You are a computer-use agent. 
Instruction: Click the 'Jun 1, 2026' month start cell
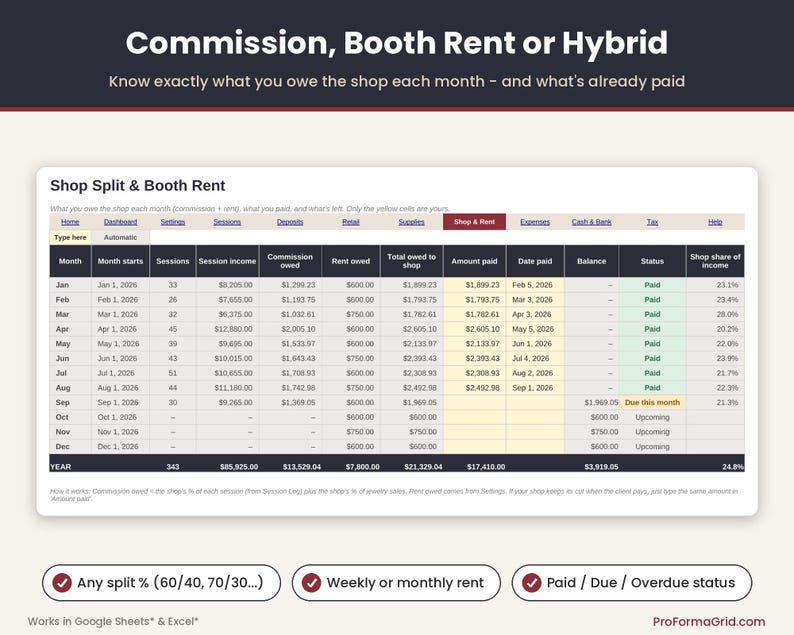coord(121,359)
